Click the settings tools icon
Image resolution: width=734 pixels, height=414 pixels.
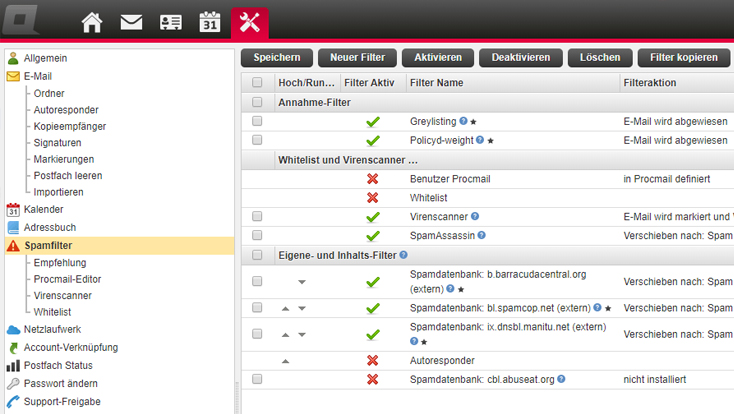tap(250, 22)
